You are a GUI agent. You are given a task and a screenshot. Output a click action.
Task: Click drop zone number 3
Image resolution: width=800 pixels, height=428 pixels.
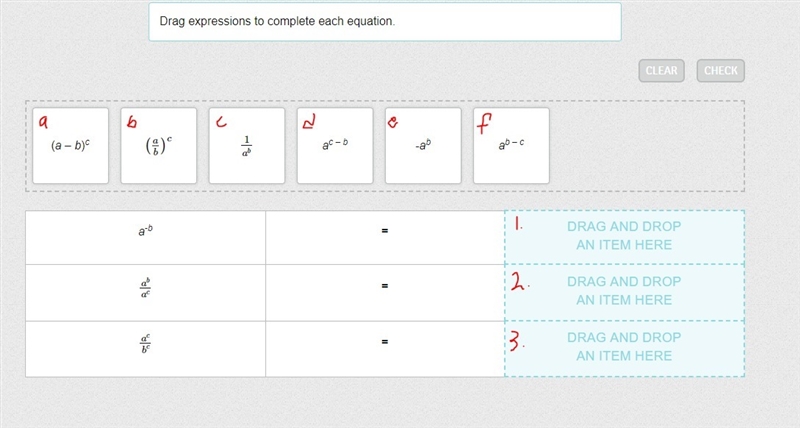pos(624,348)
